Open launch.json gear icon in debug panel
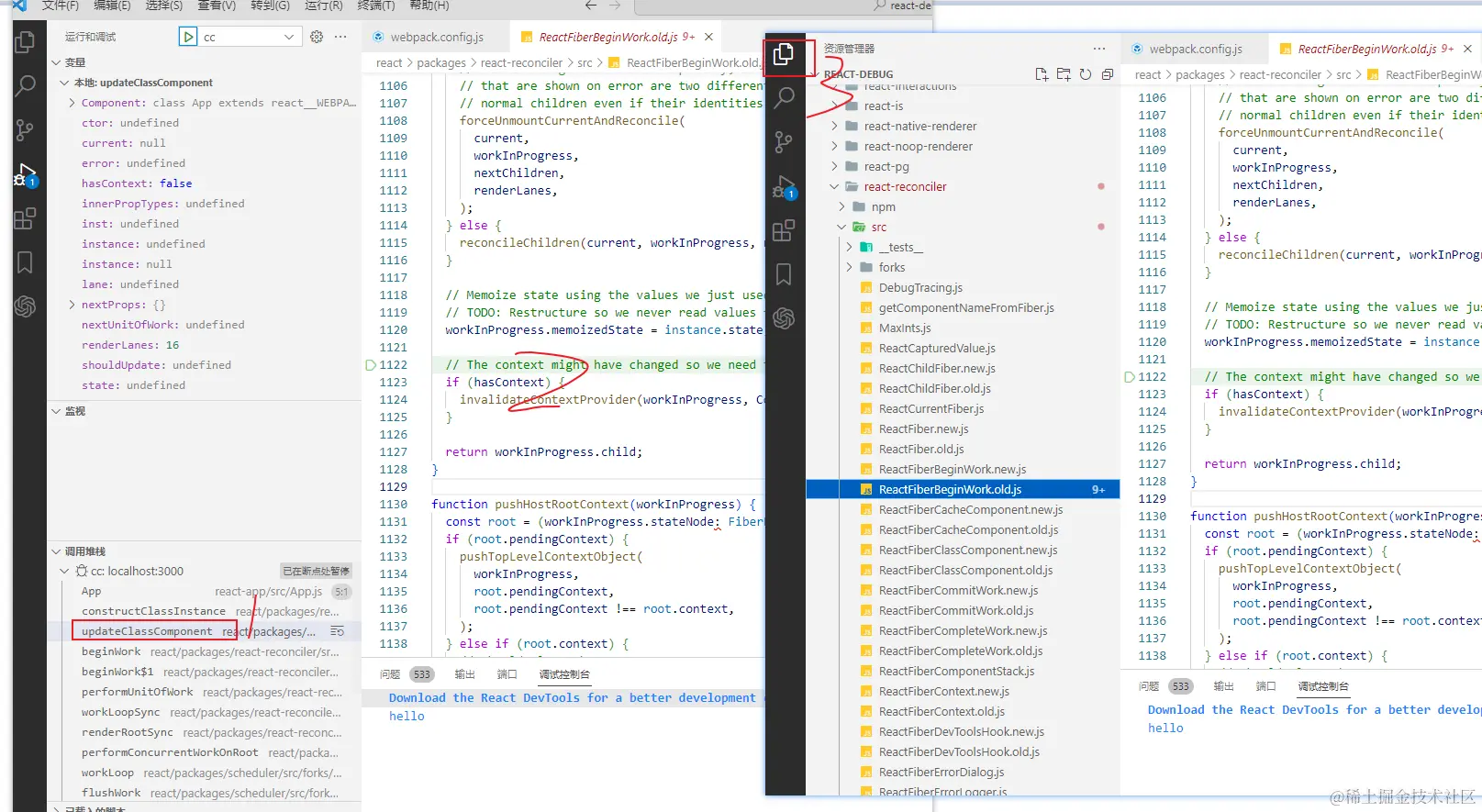 click(317, 37)
